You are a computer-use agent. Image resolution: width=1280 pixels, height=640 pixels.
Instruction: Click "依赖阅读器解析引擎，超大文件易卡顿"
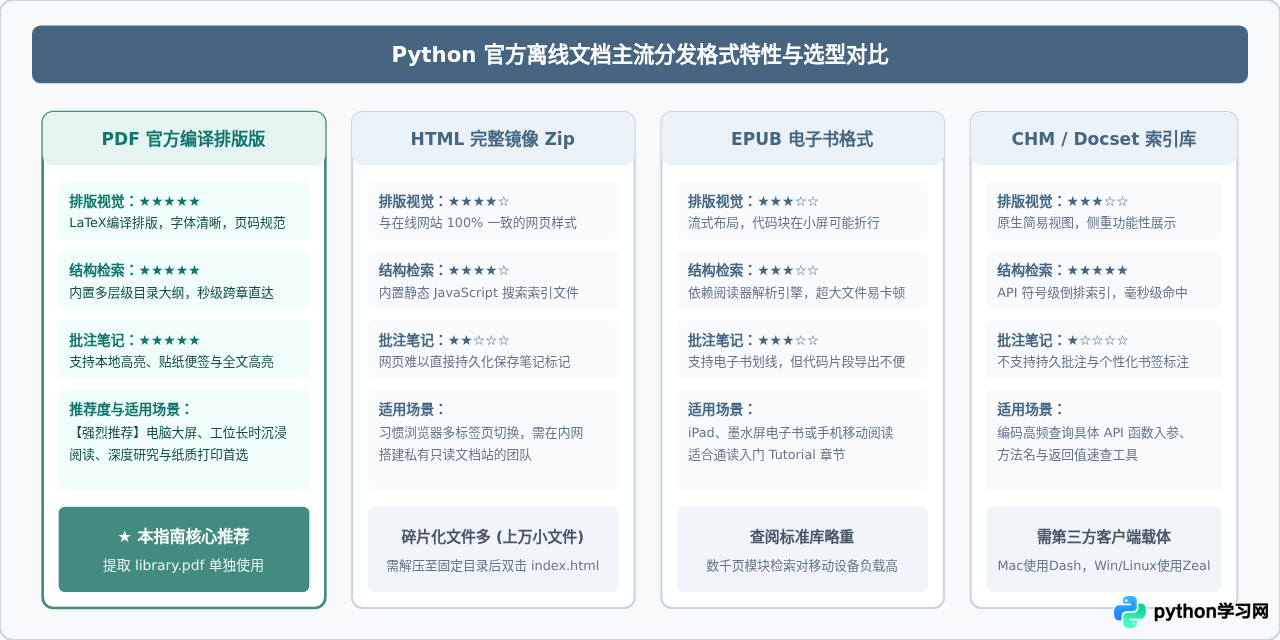pos(797,293)
